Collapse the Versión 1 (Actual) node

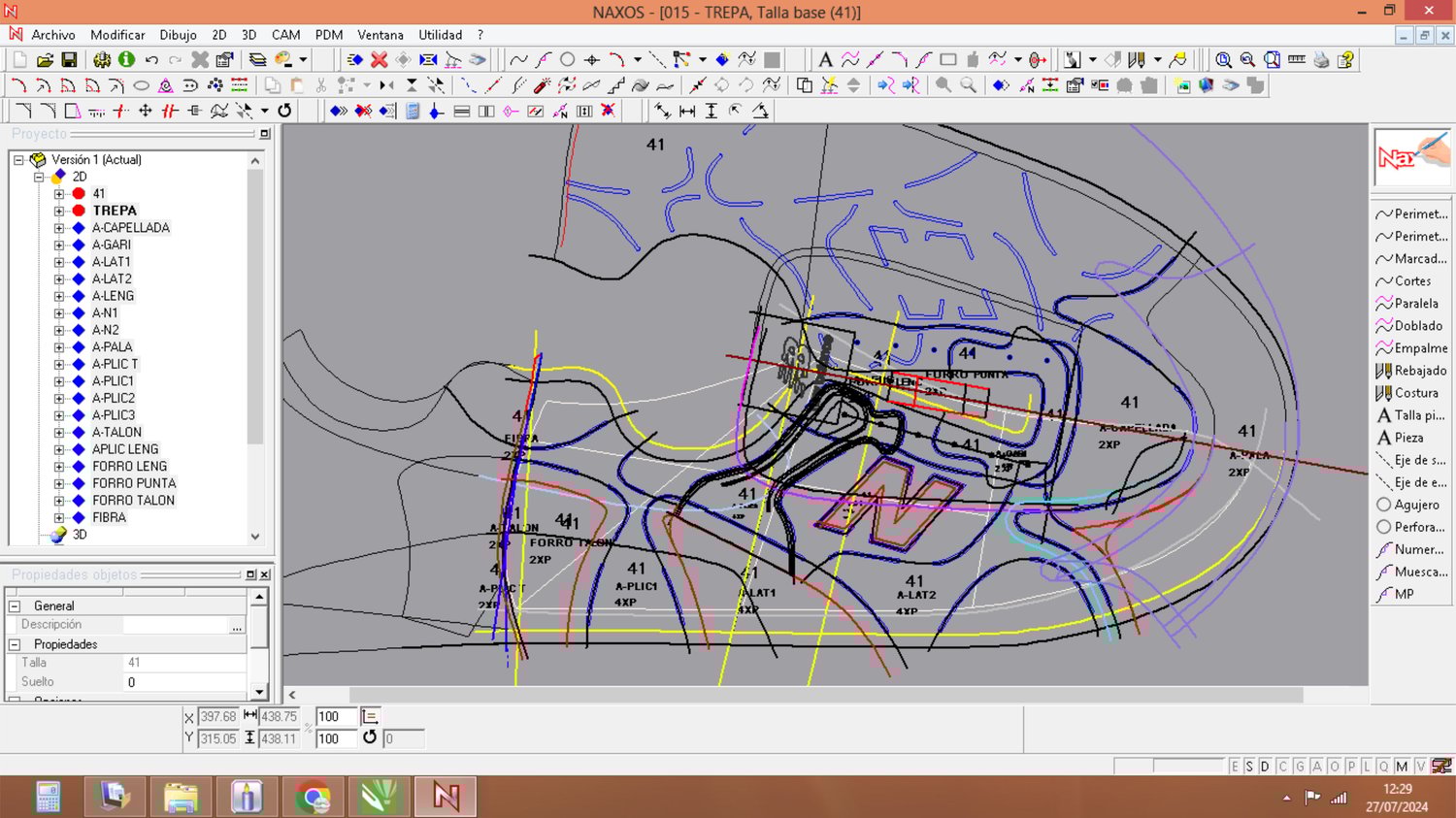18,160
